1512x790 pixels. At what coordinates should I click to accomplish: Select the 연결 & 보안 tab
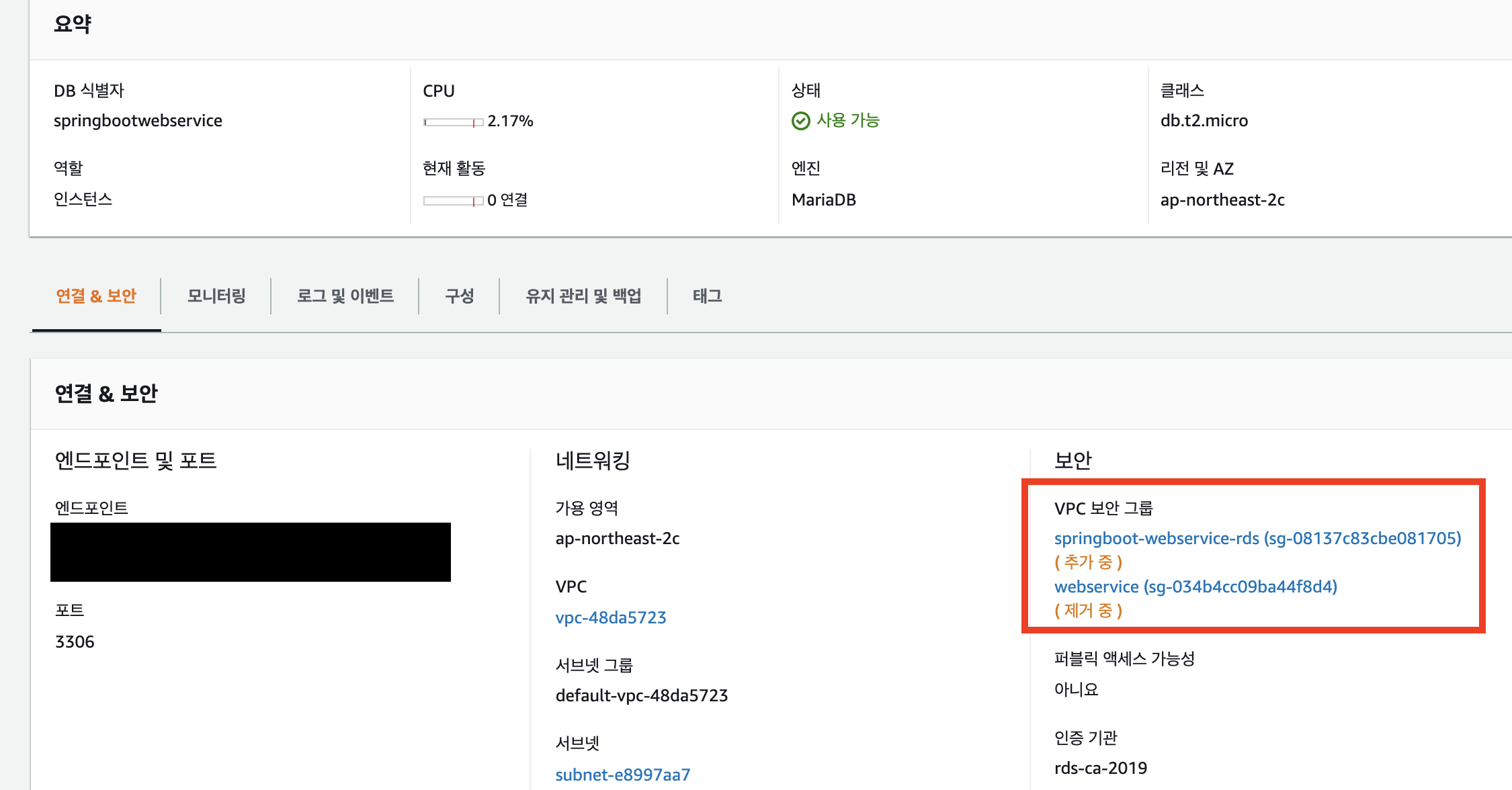coord(96,296)
